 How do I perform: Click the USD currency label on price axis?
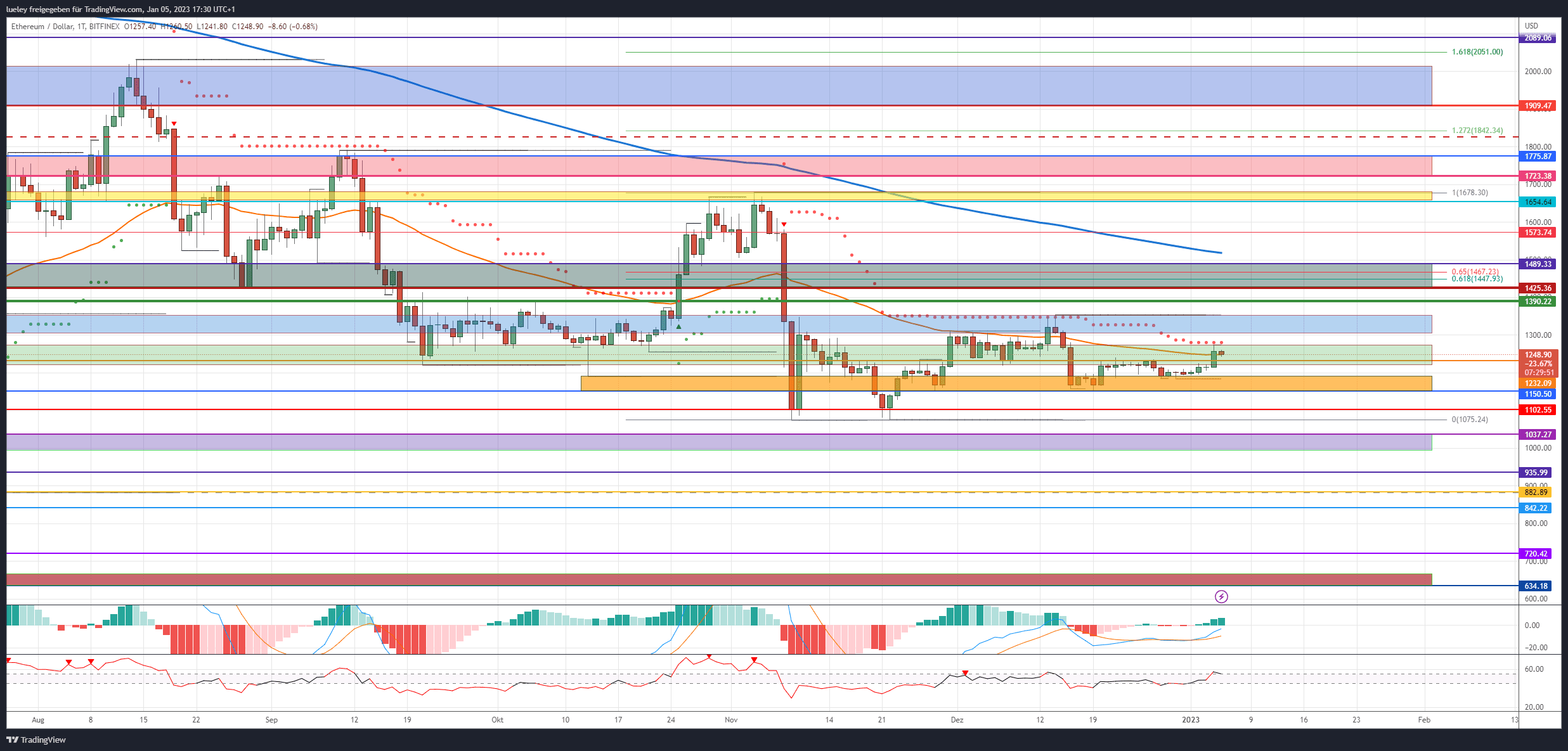(1531, 26)
